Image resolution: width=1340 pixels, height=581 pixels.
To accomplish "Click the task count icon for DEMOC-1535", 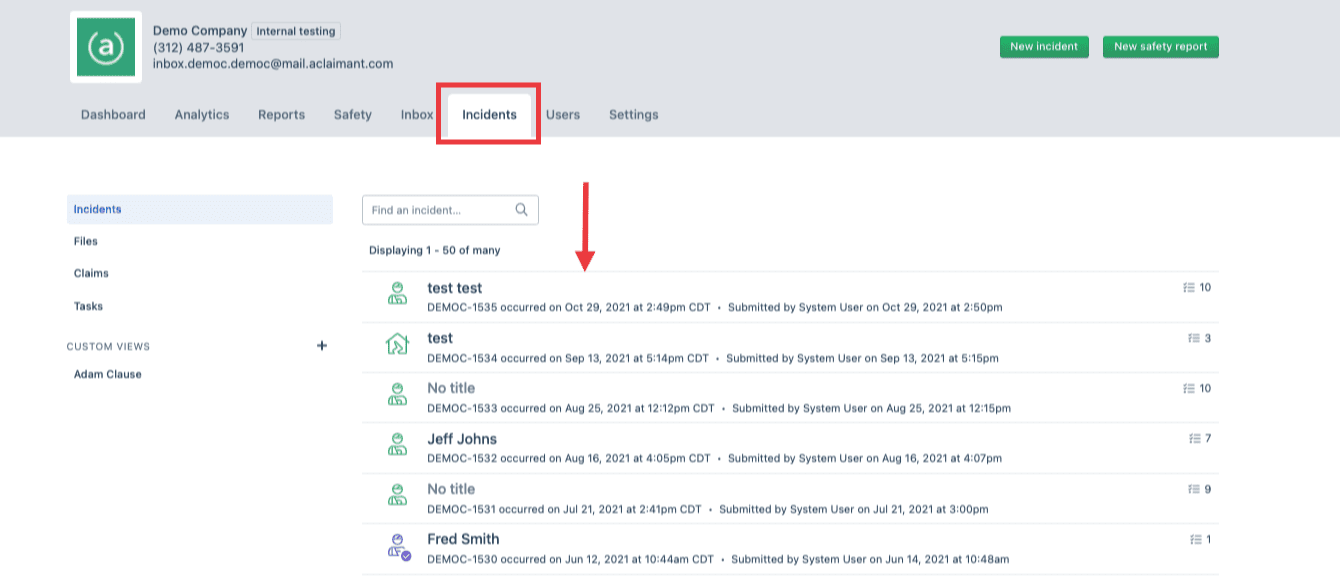I will [x=1189, y=288].
